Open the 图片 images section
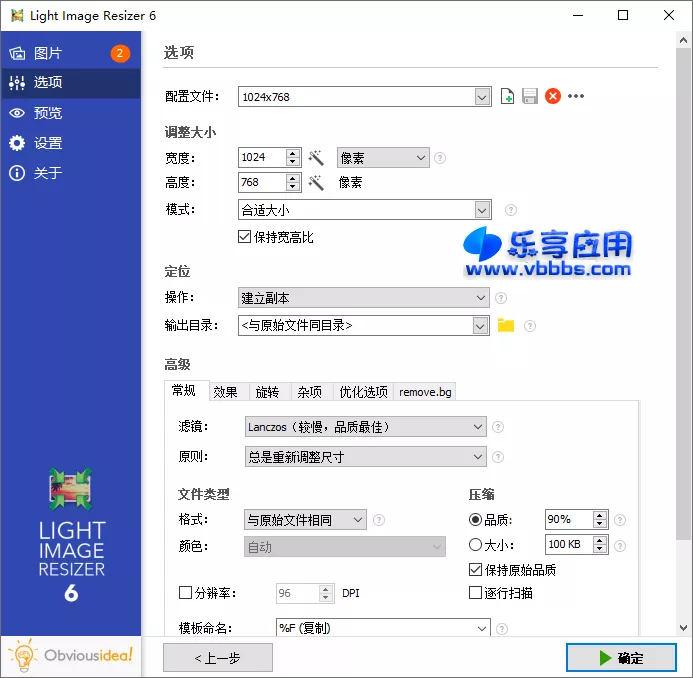 point(71,53)
